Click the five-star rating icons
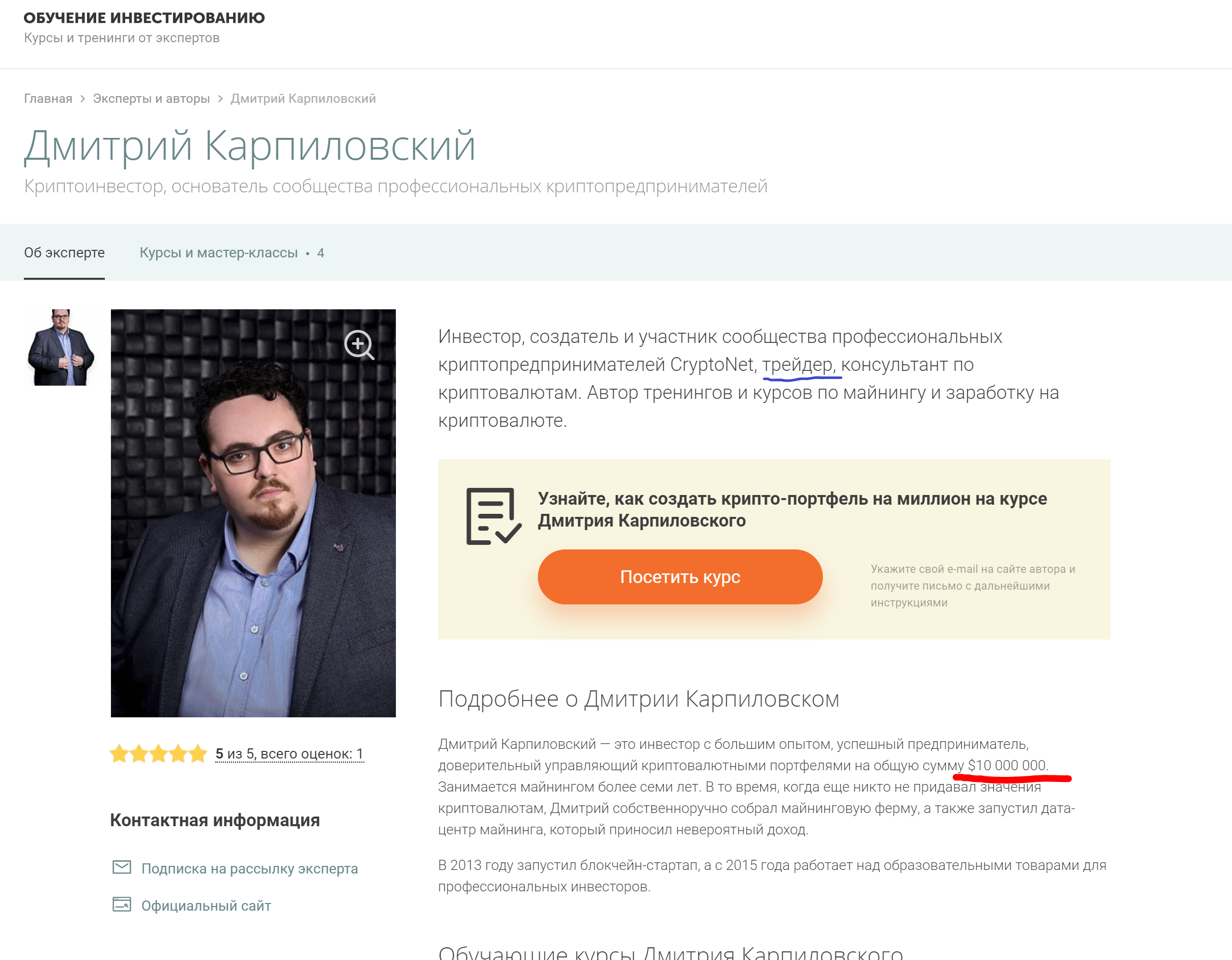This screenshot has width=1232, height=960. (158, 753)
